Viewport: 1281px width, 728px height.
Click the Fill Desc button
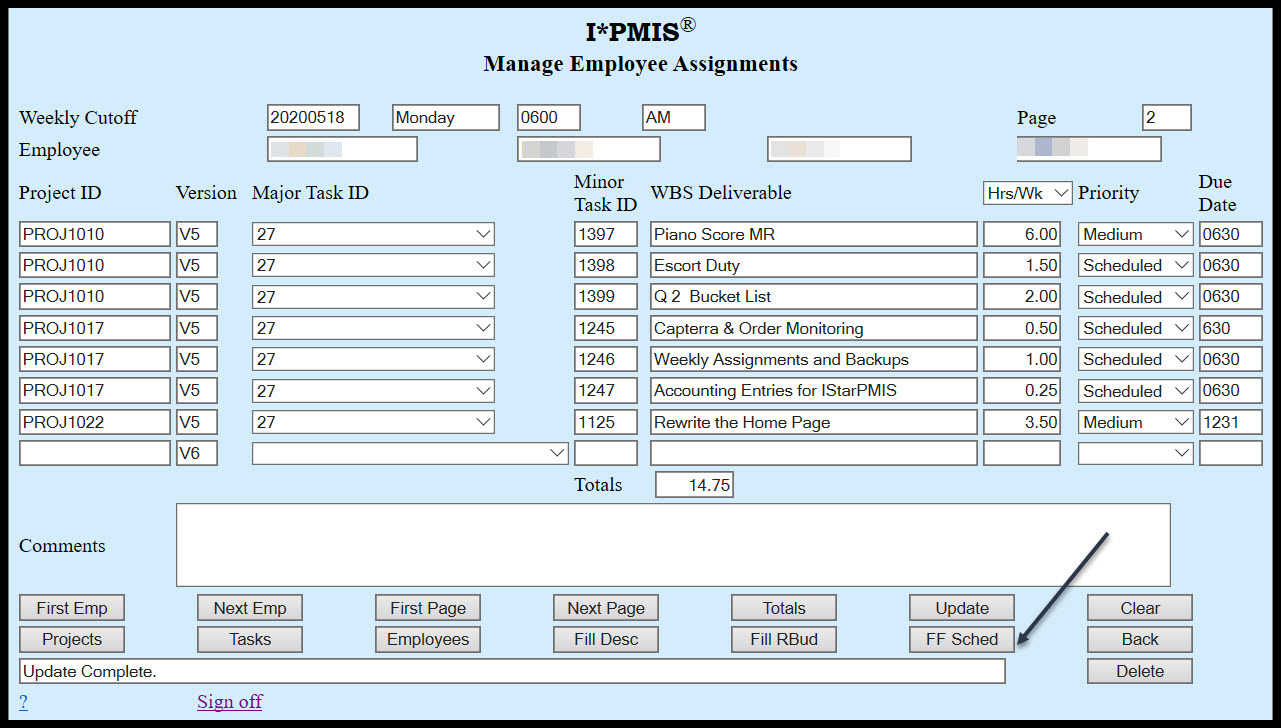pos(605,639)
